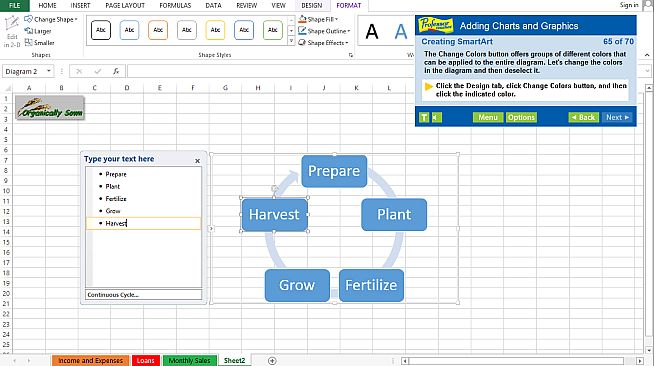Select column D header
The width and height of the screenshot is (654, 366).
tap(127, 88)
